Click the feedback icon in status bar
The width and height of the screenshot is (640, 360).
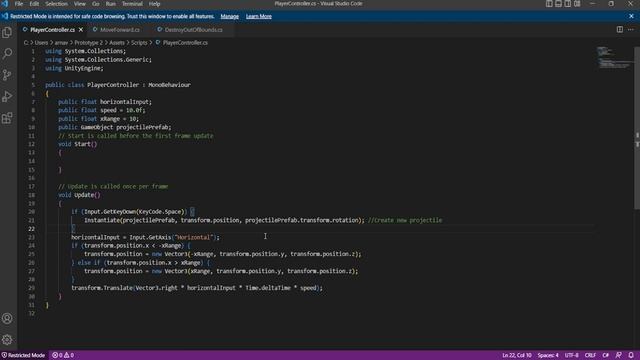(619, 355)
